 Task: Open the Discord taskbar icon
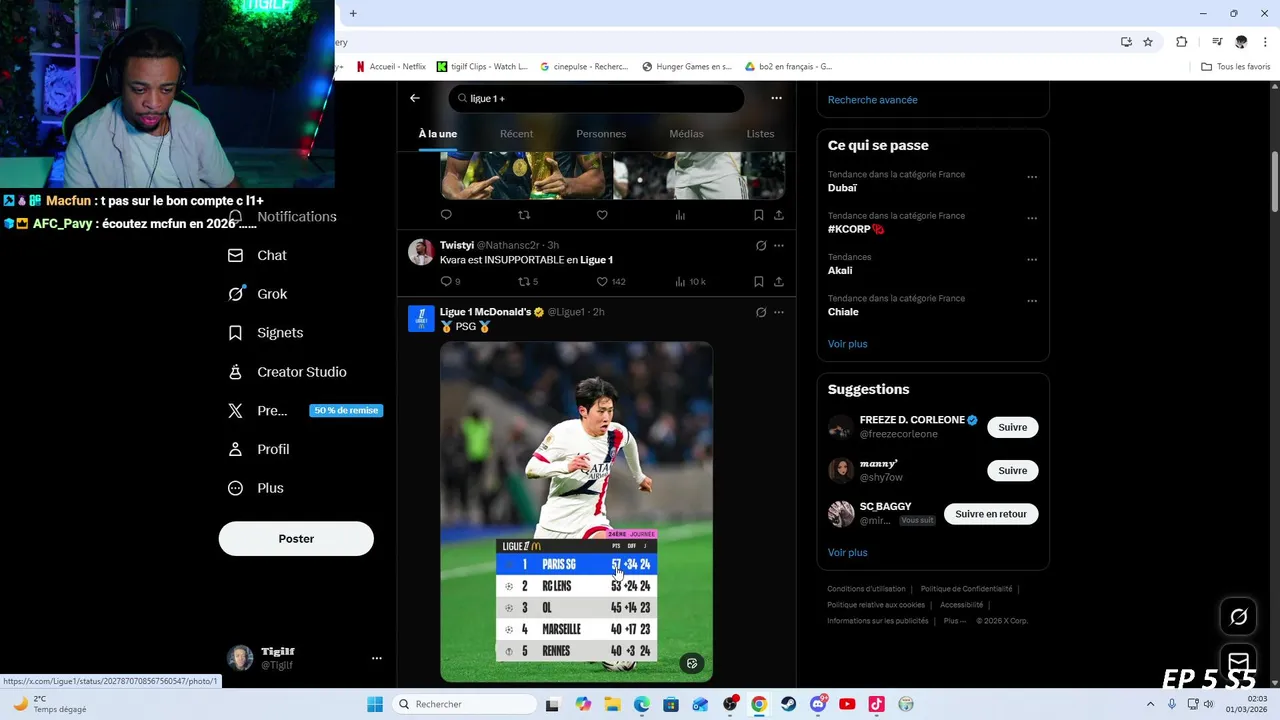tap(818, 704)
